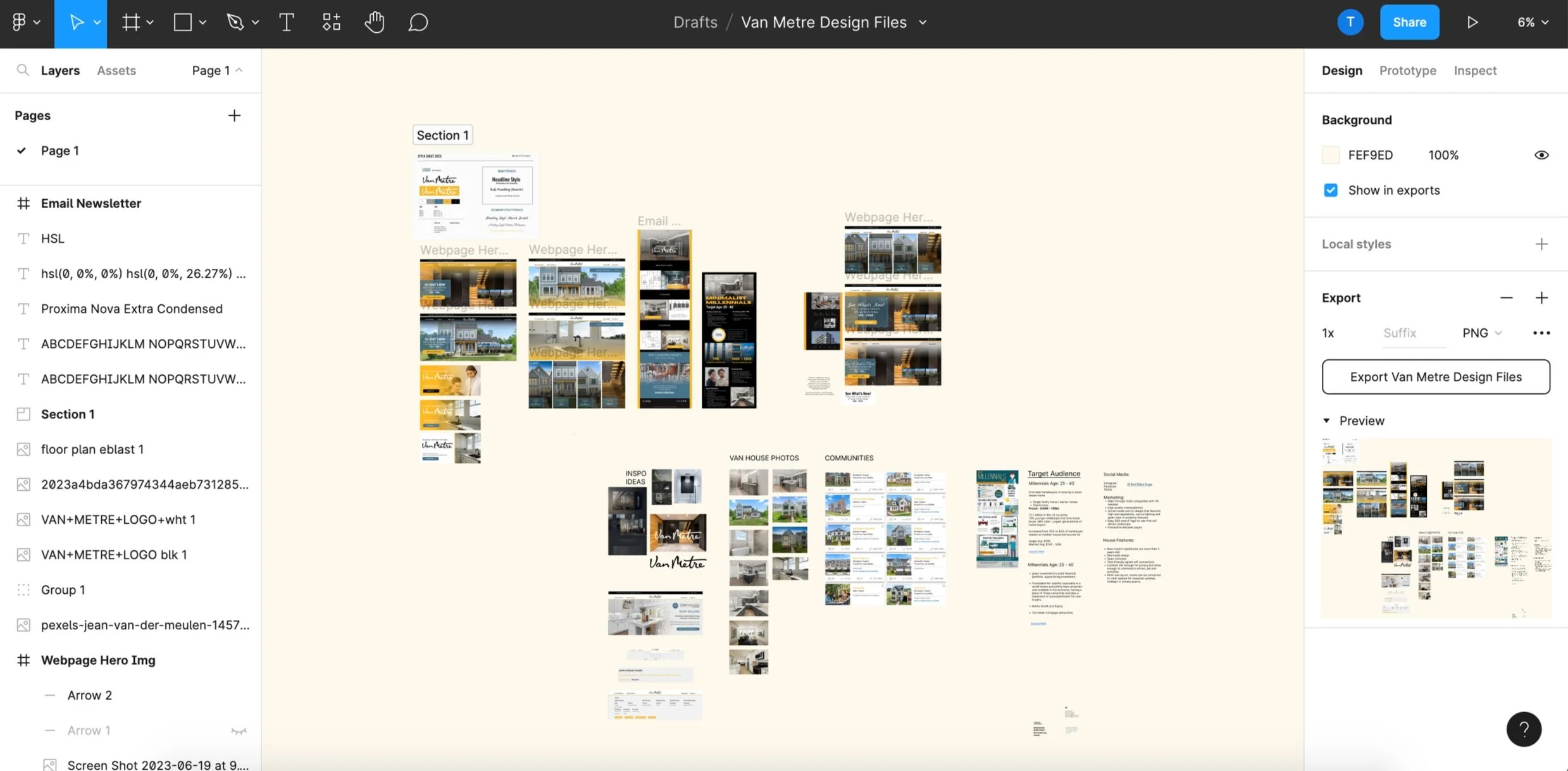Screen dimensions: 1568x771
Task: Toggle background visibility eye icon
Action: (x=1541, y=155)
